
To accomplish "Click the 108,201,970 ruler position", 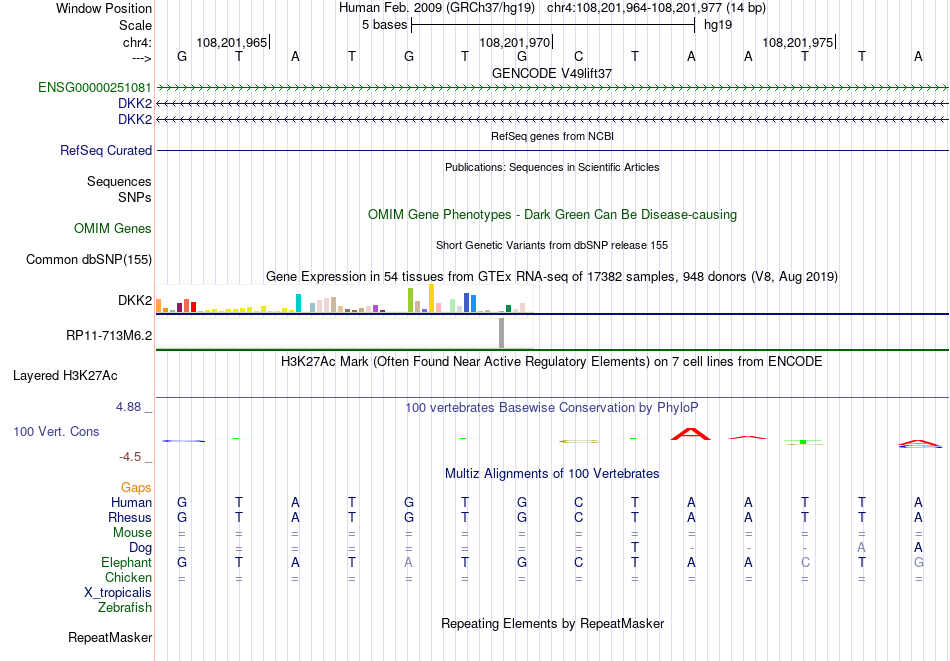I will tap(514, 42).
